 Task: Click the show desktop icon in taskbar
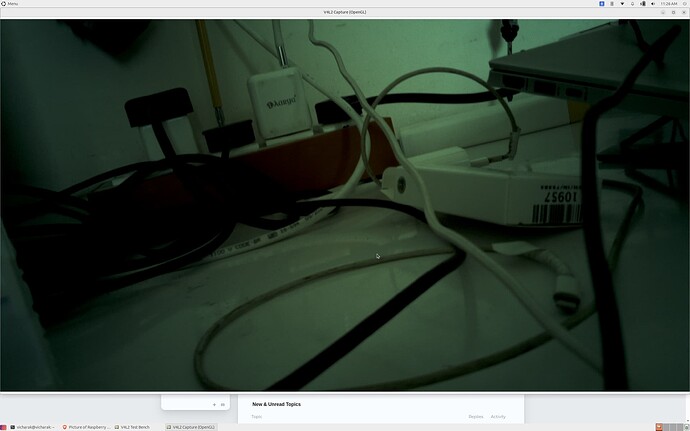[4, 427]
